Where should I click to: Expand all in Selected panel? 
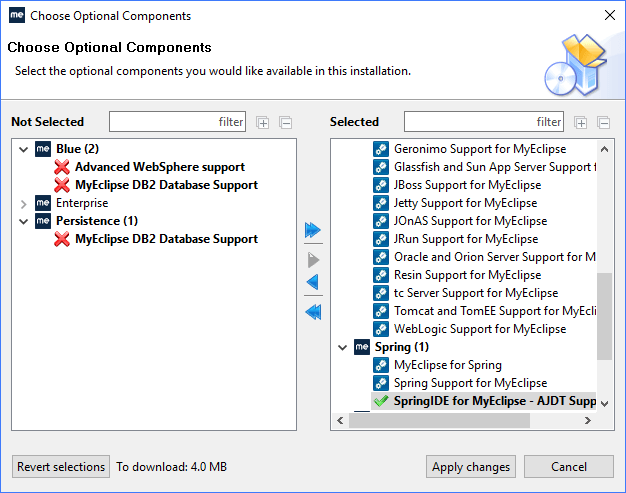pos(581,123)
